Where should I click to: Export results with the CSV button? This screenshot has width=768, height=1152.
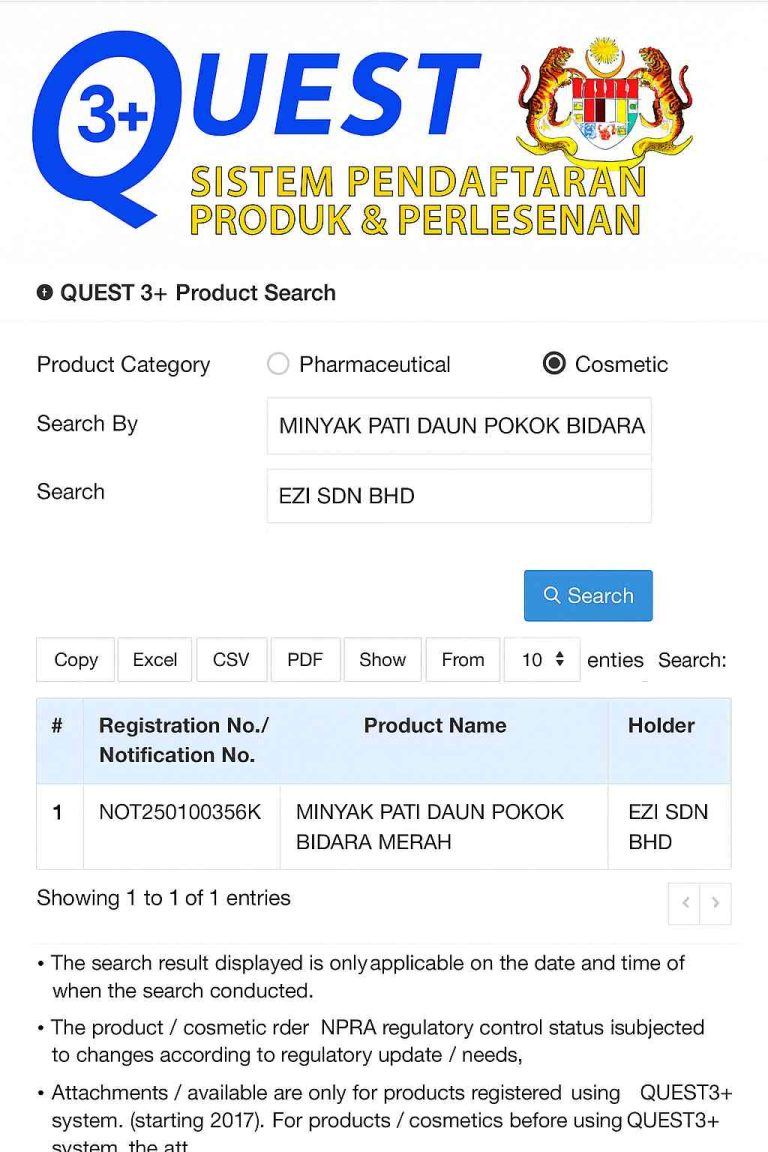[231, 660]
